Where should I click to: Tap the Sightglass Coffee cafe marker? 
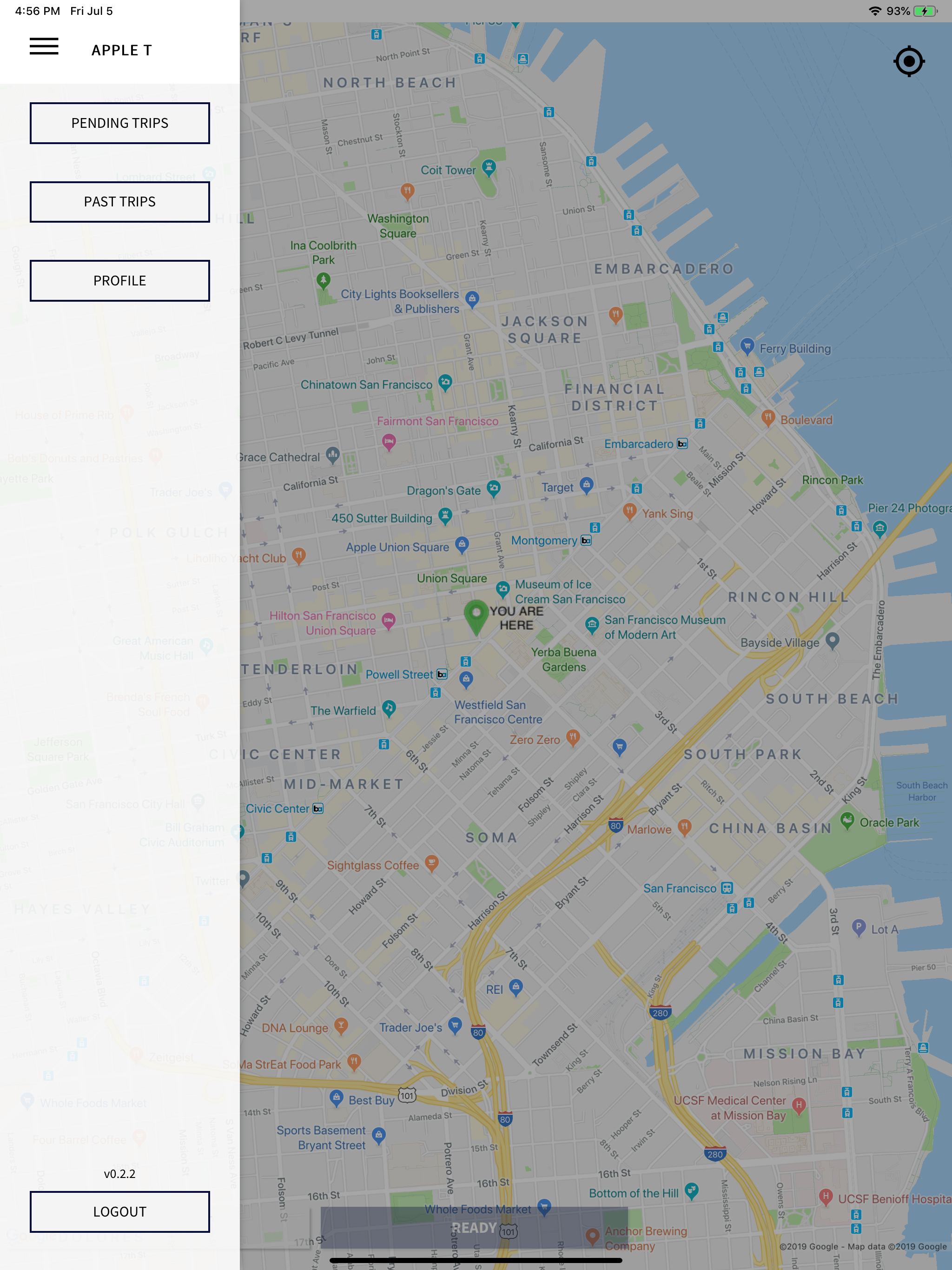point(432,863)
